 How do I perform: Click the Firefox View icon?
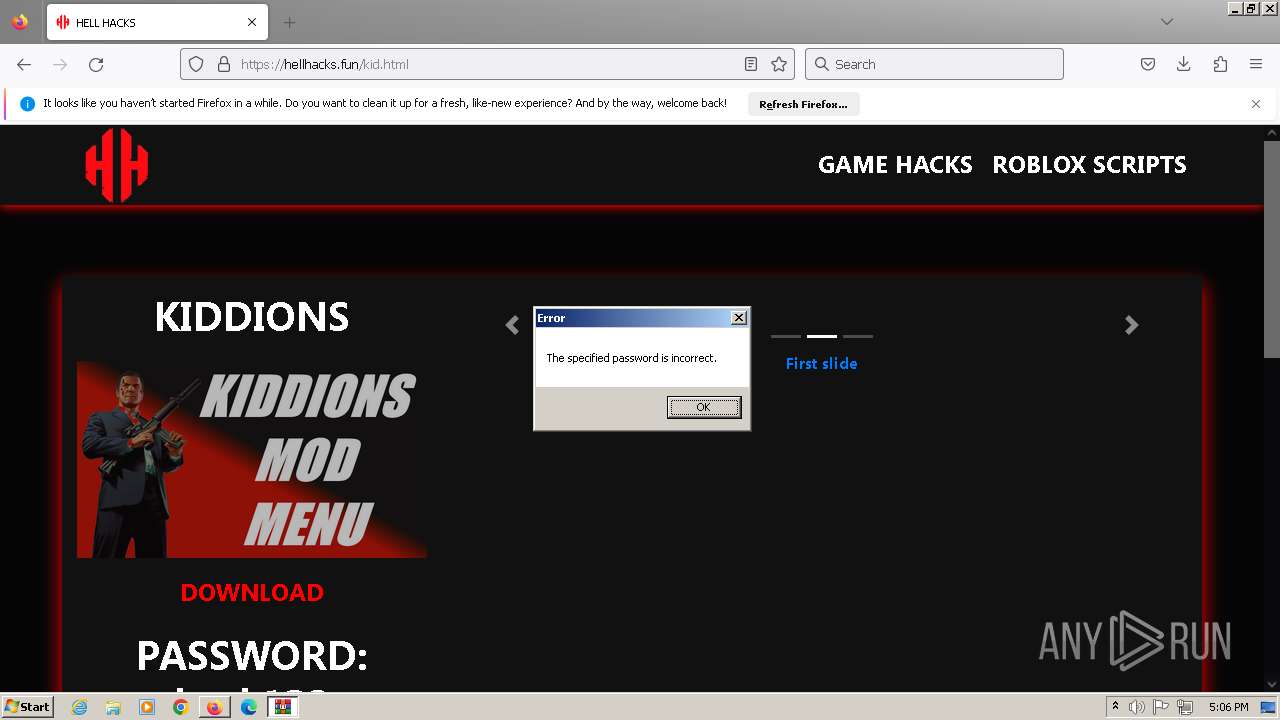pyautogui.click(x=20, y=22)
